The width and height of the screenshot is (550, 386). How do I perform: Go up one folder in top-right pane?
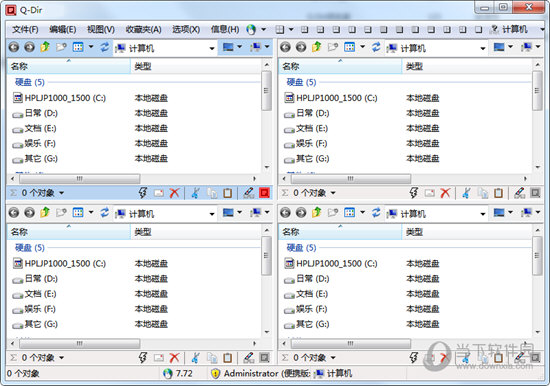coord(316,47)
